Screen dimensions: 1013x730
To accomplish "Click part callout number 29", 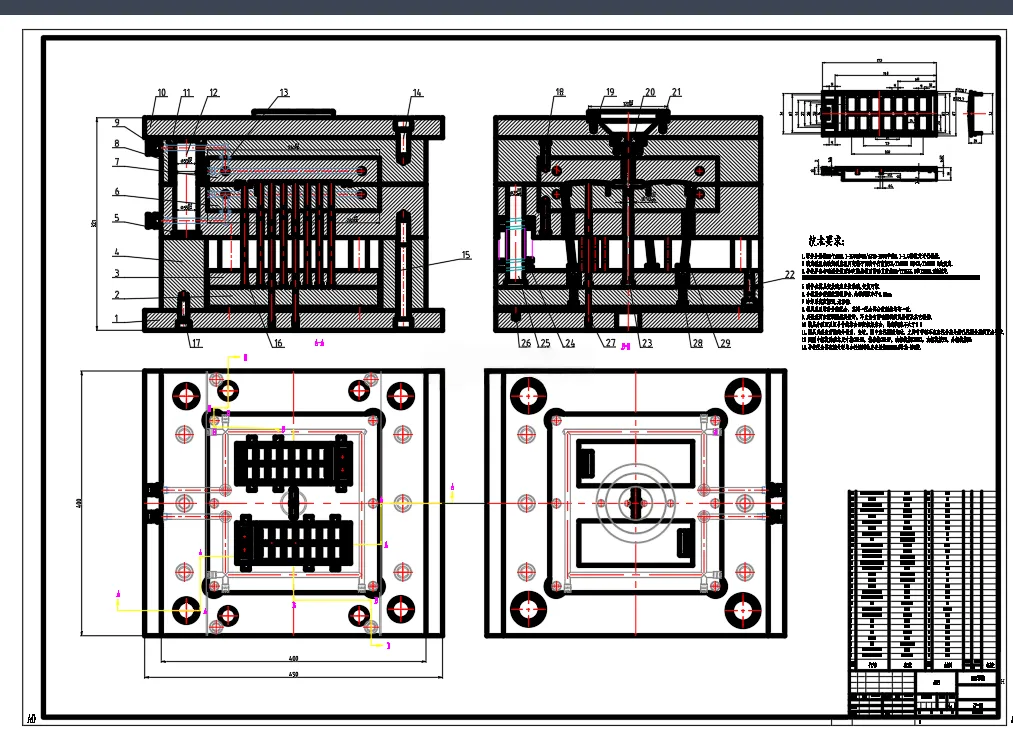I will click(x=725, y=343).
